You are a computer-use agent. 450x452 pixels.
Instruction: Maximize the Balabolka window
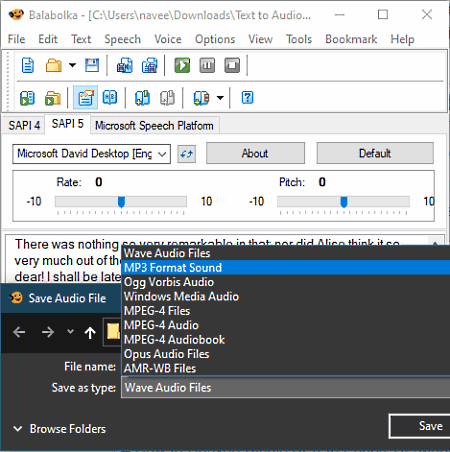click(383, 14)
